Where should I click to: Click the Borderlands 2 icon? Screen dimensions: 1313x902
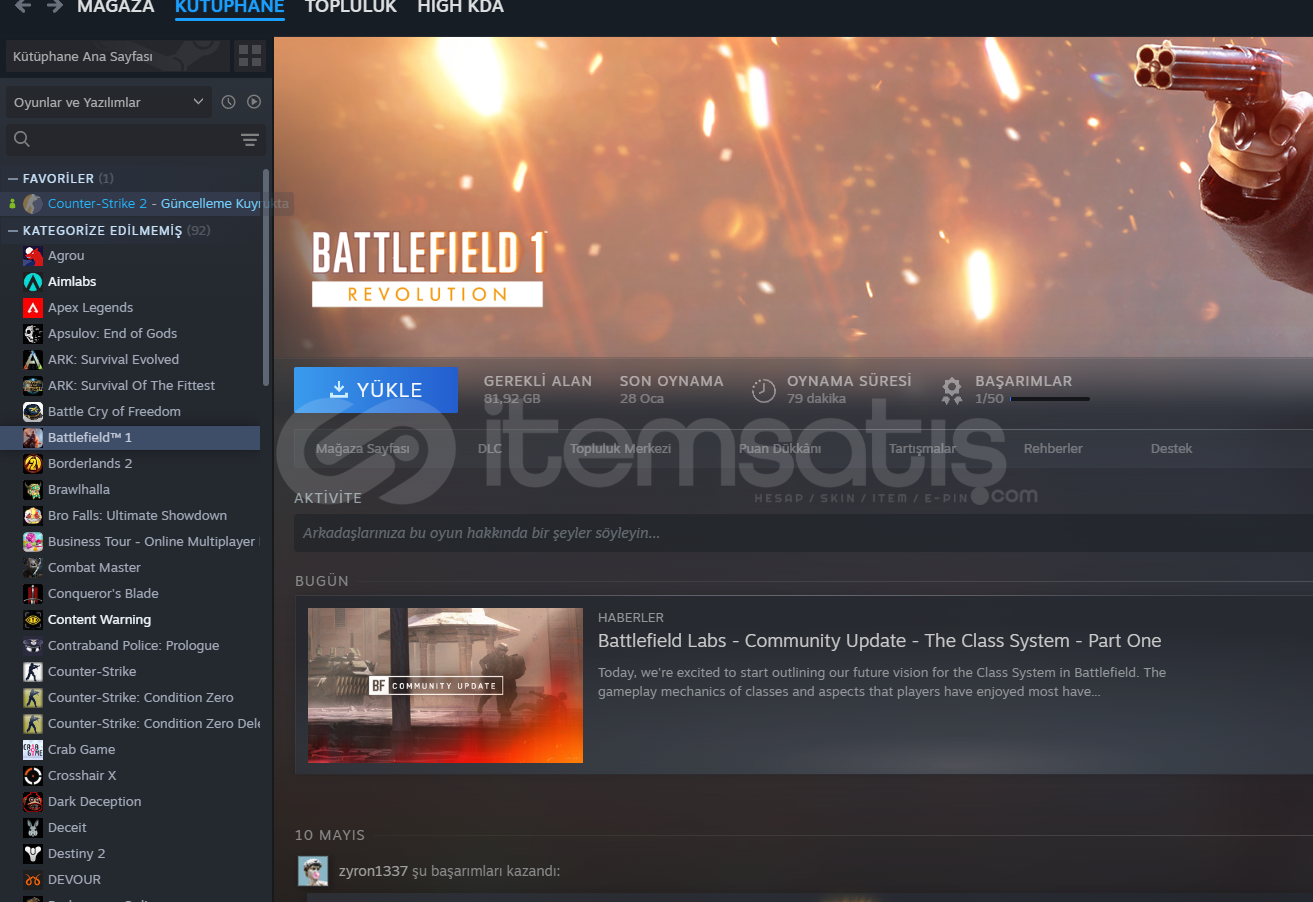pos(33,464)
